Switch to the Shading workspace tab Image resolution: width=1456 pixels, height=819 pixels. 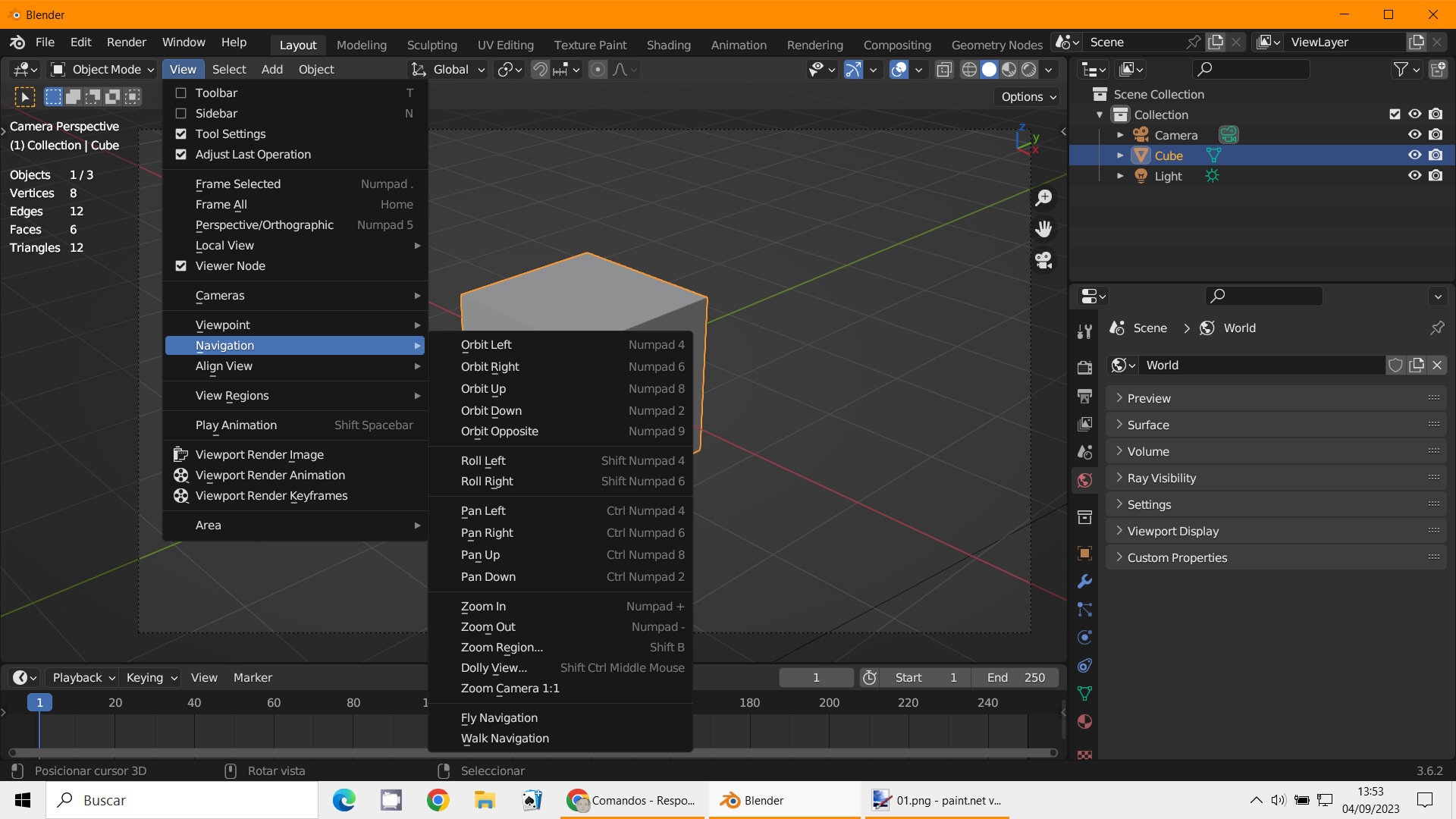coord(668,45)
